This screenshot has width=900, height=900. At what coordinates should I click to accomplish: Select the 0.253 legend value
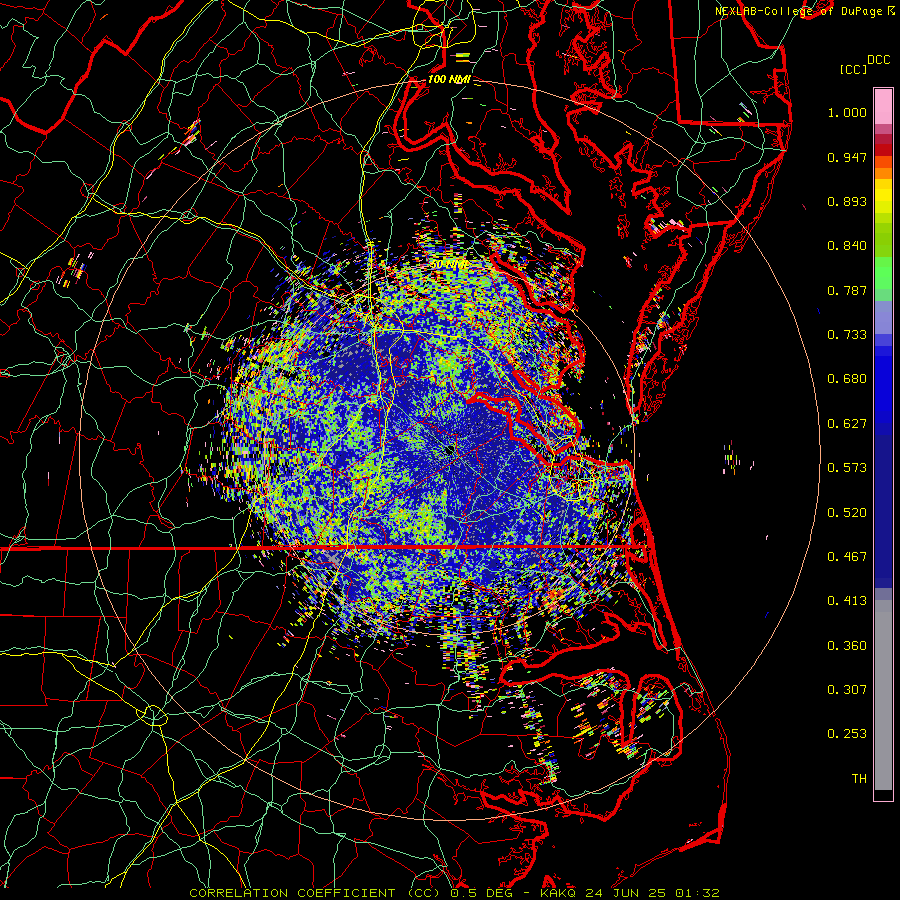(847, 734)
